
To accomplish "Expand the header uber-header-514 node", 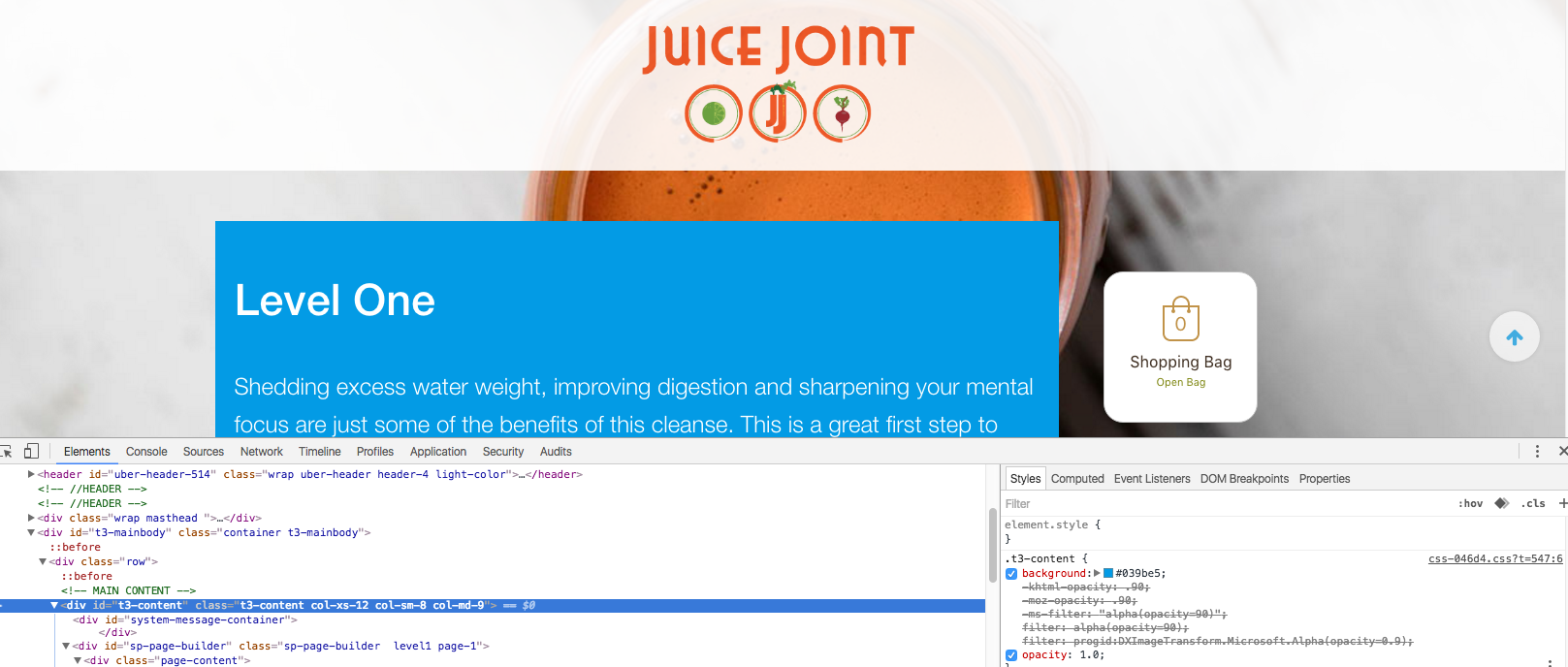I will tap(31, 474).
